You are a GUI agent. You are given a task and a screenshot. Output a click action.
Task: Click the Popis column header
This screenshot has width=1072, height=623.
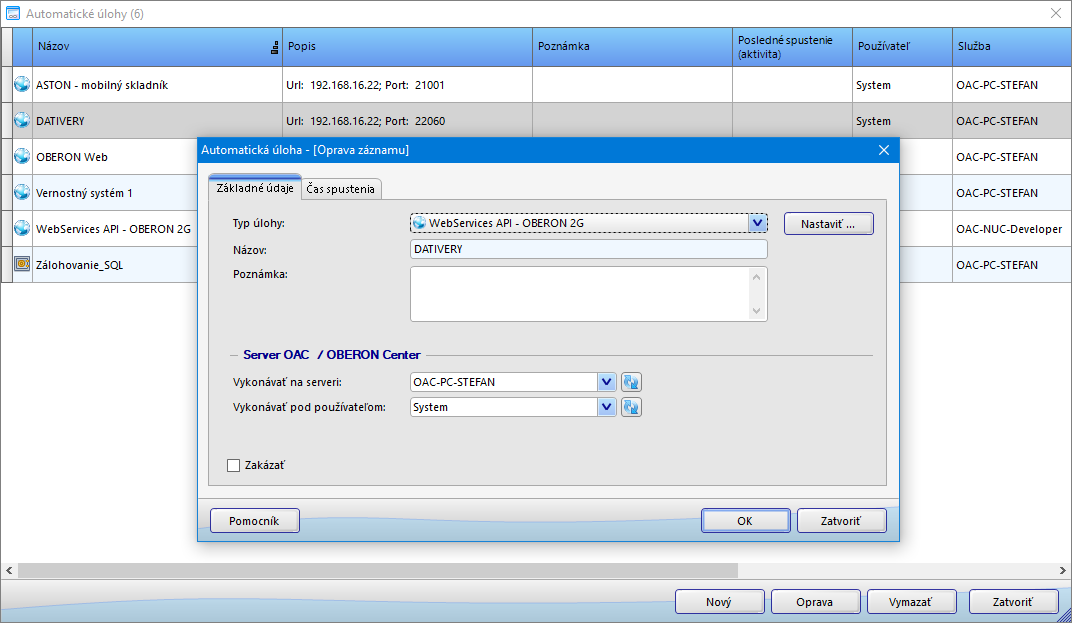click(407, 47)
